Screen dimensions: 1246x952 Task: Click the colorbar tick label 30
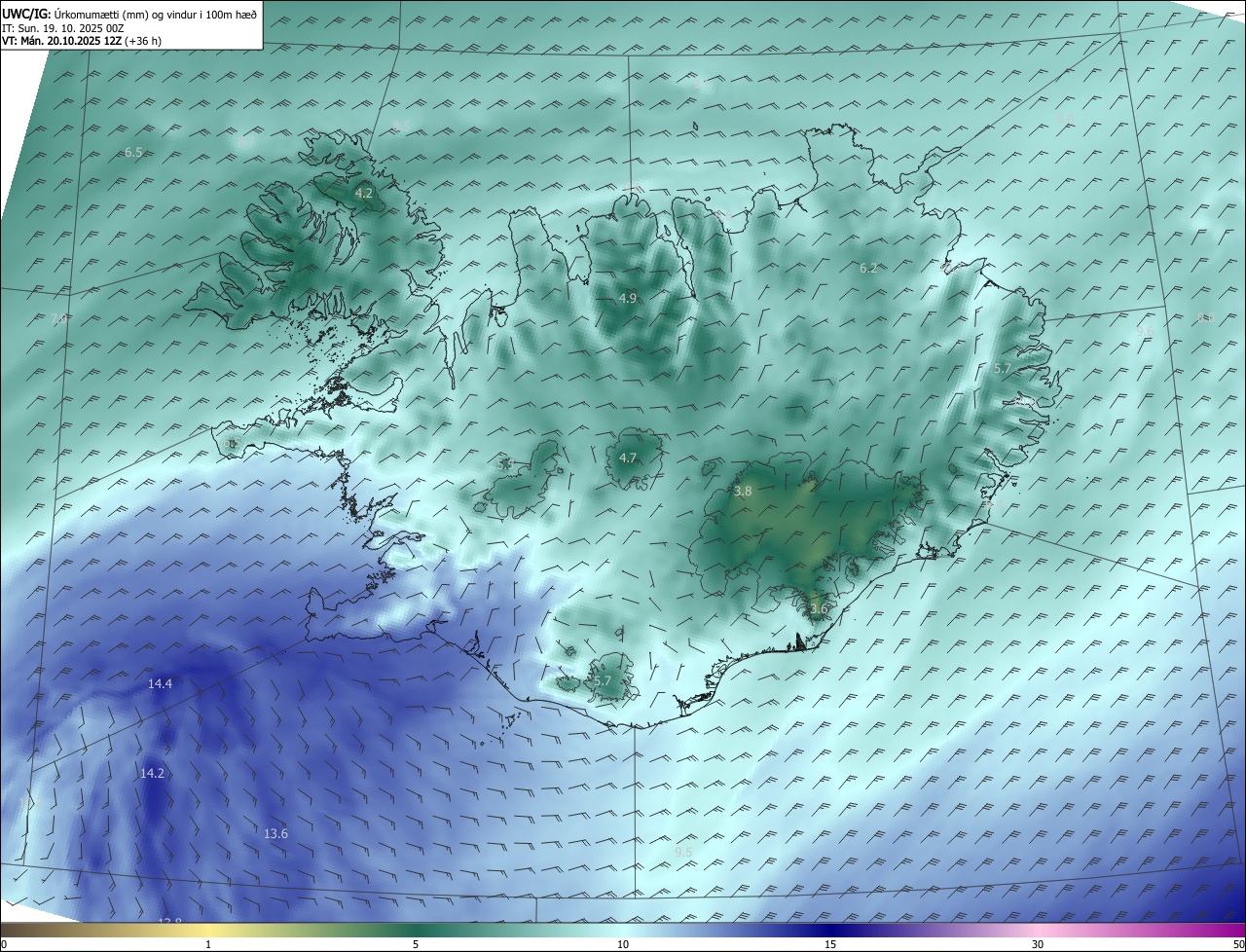pos(1038,944)
